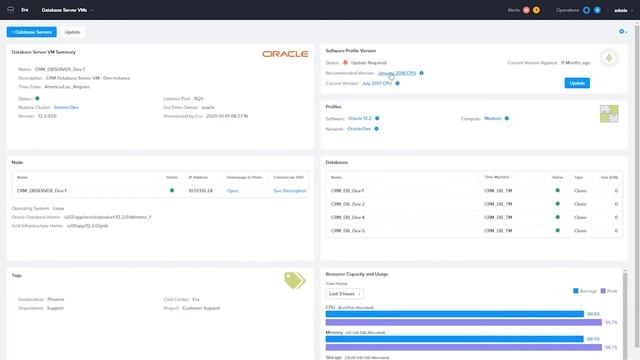640x360 pixels.
Task: Select the CRM_DB_Dev-2 database row
Action: pos(474,204)
